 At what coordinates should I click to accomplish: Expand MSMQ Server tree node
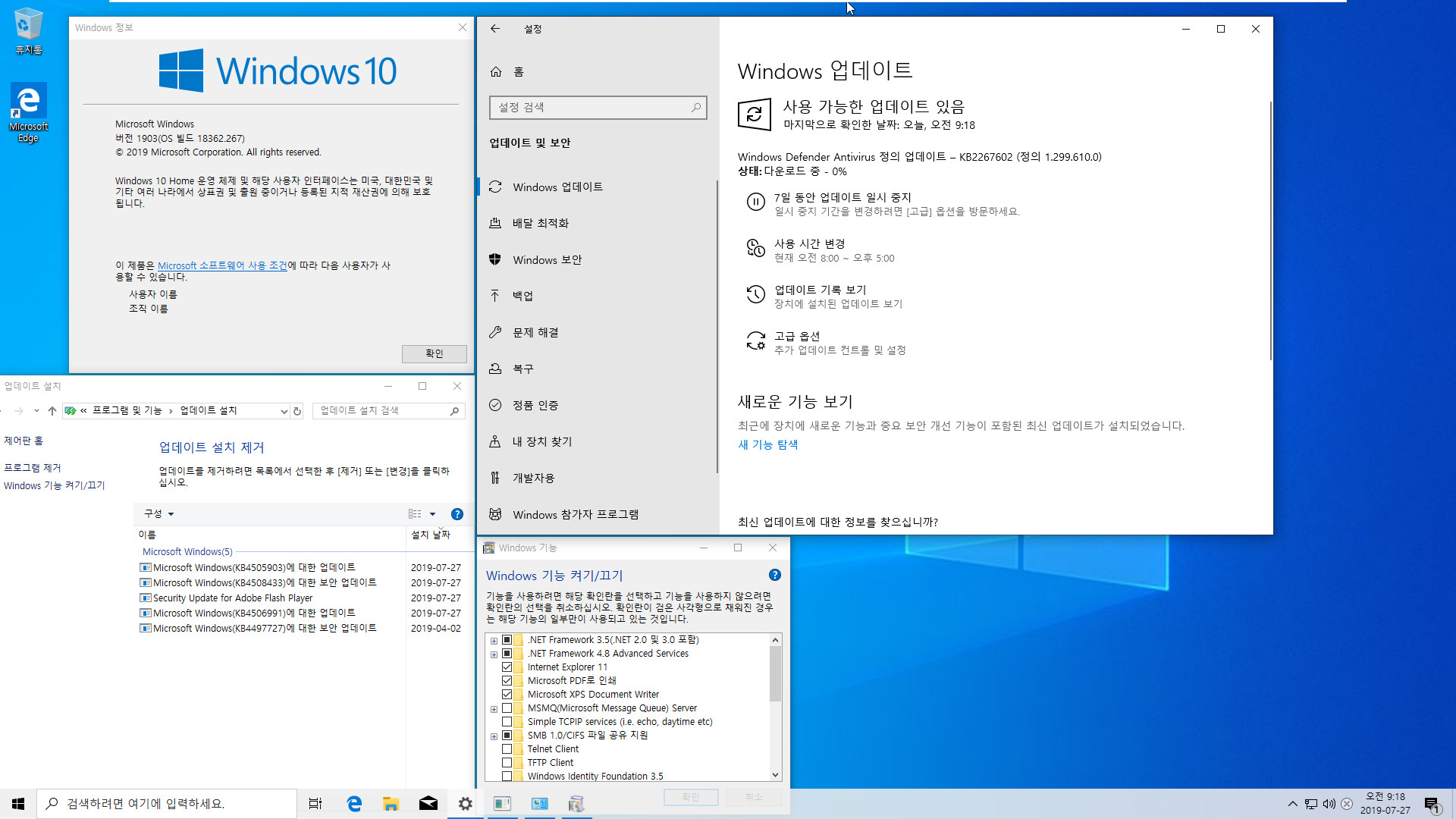(x=494, y=709)
